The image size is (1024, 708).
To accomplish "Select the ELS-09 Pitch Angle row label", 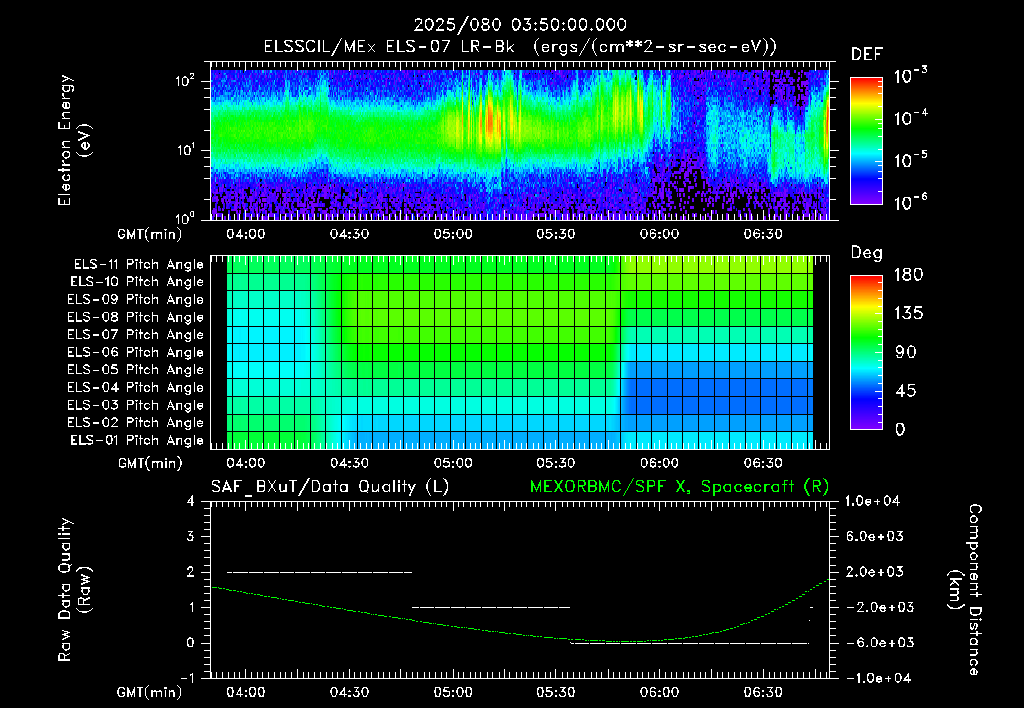I will tap(136, 300).
